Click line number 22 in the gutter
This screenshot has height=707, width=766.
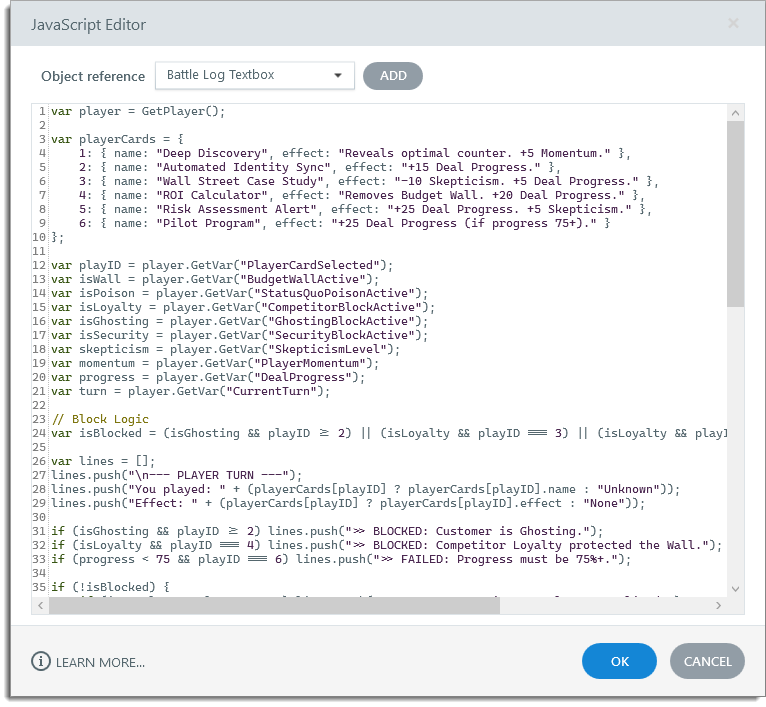(x=39, y=406)
